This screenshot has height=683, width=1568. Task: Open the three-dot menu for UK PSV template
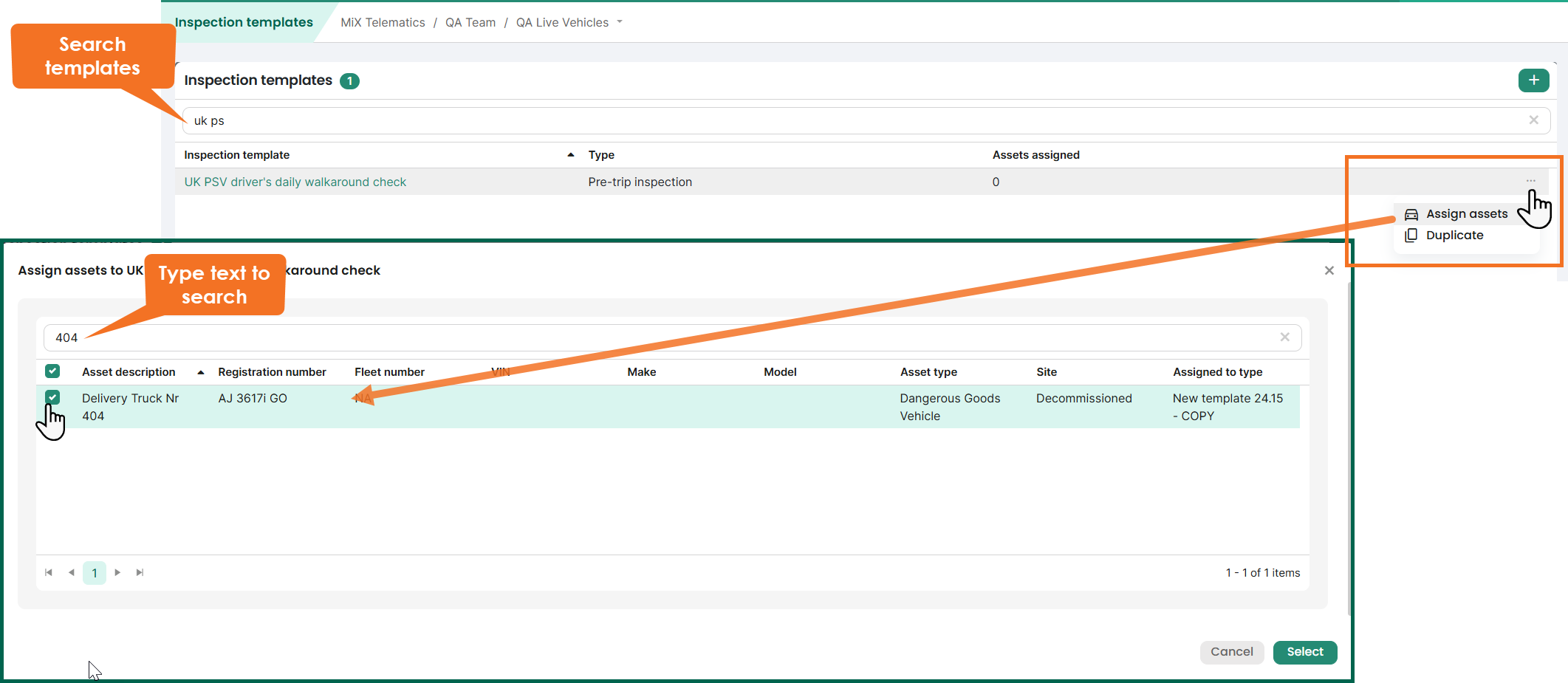pos(1530,181)
